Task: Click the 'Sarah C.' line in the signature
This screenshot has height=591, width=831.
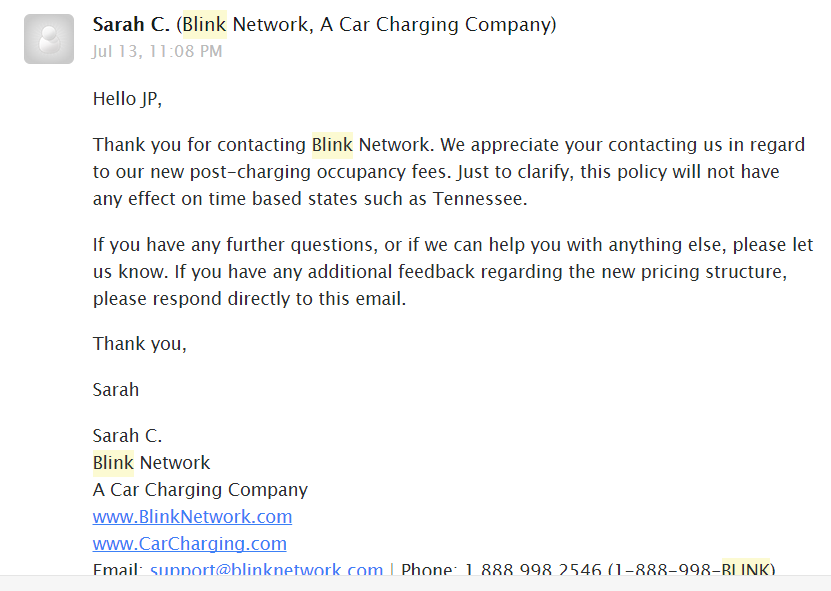Action: (127, 436)
